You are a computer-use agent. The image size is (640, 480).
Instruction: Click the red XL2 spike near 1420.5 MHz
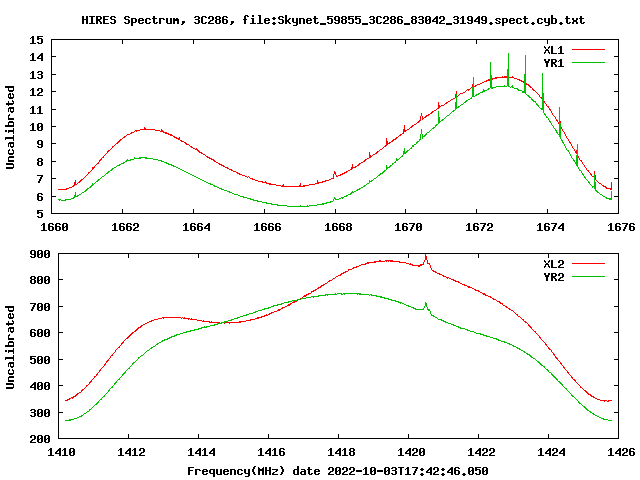click(426, 260)
